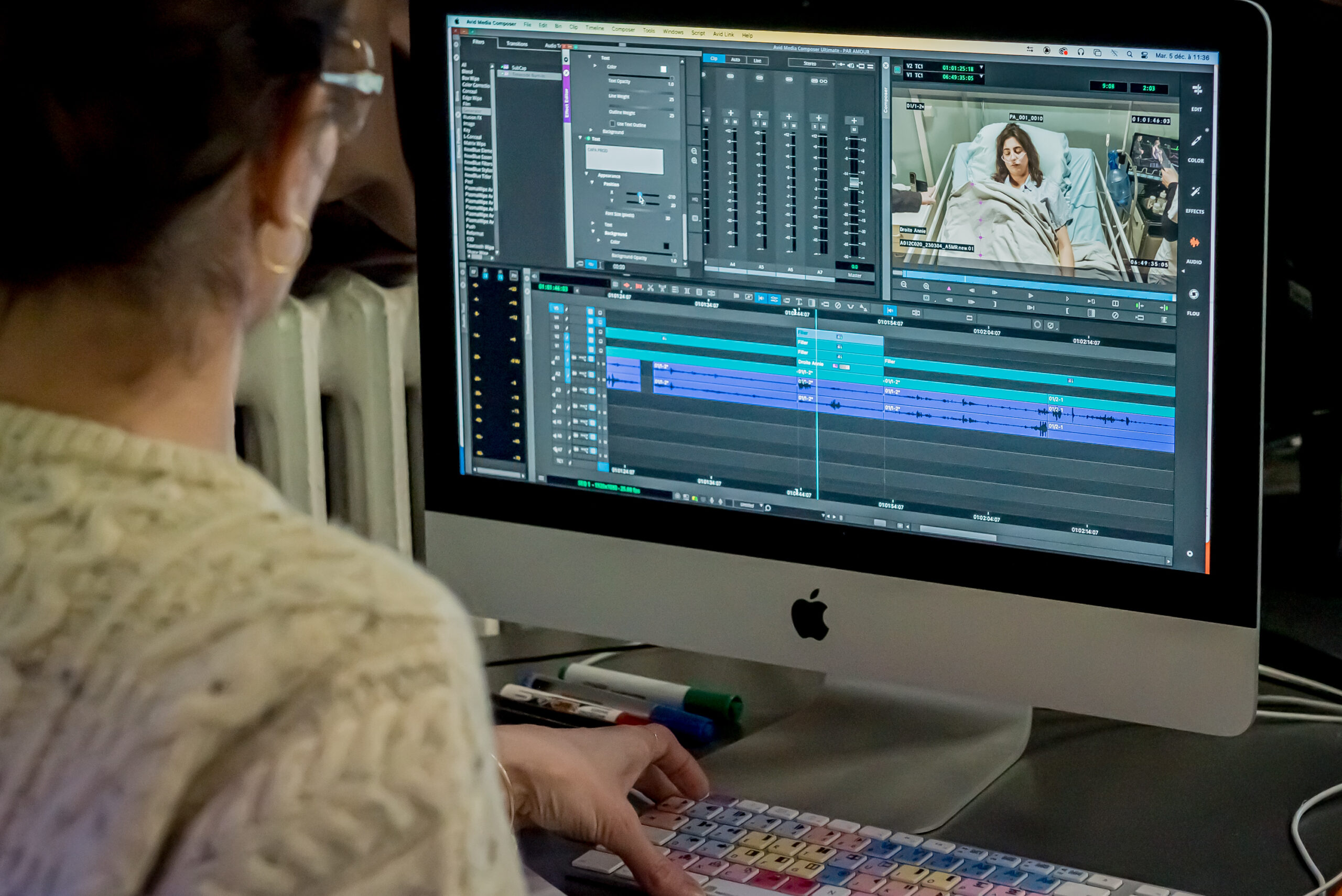The image size is (1342, 896).
Task: Toggle the A4 mixer link button
Action: [730, 76]
